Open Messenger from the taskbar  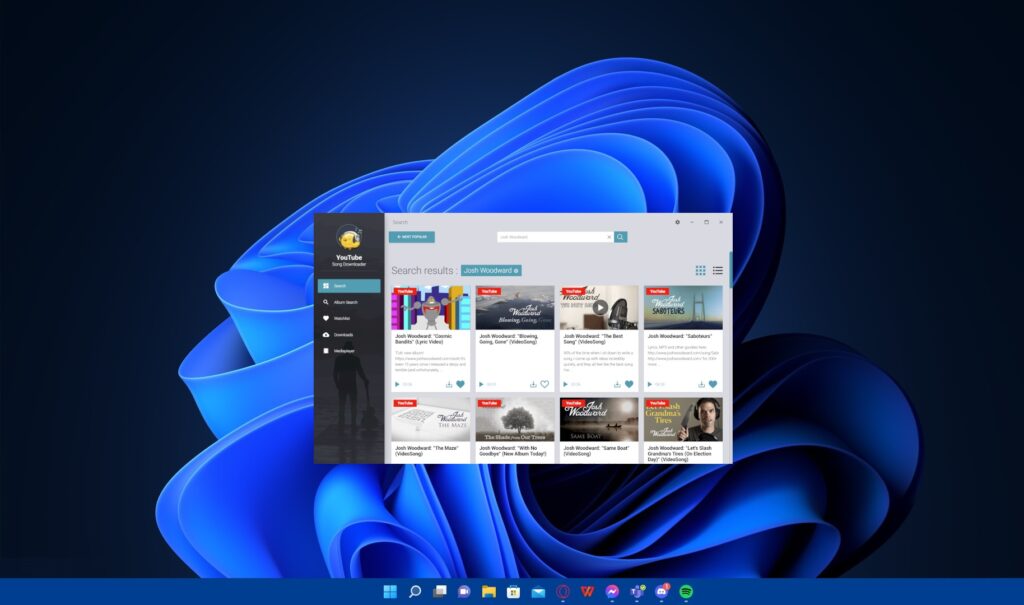[612, 592]
